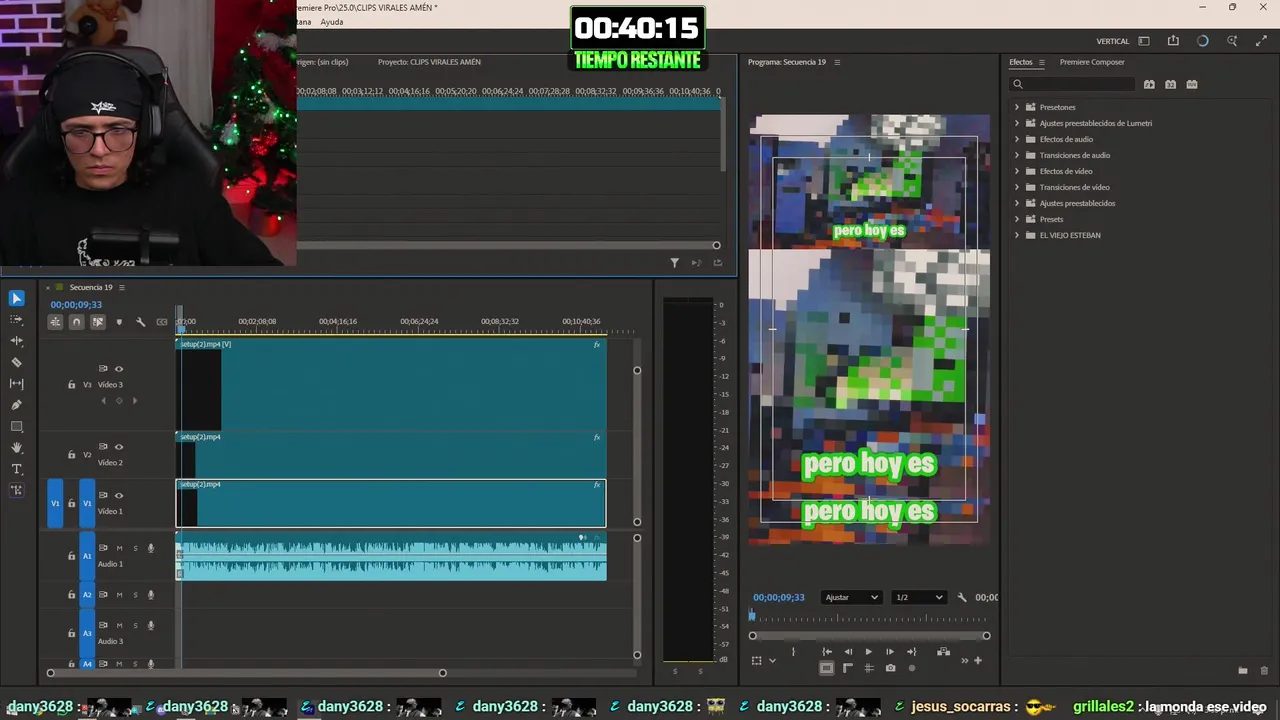
Task: Step forward one frame in Program Monitor
Action: (889, 651)
